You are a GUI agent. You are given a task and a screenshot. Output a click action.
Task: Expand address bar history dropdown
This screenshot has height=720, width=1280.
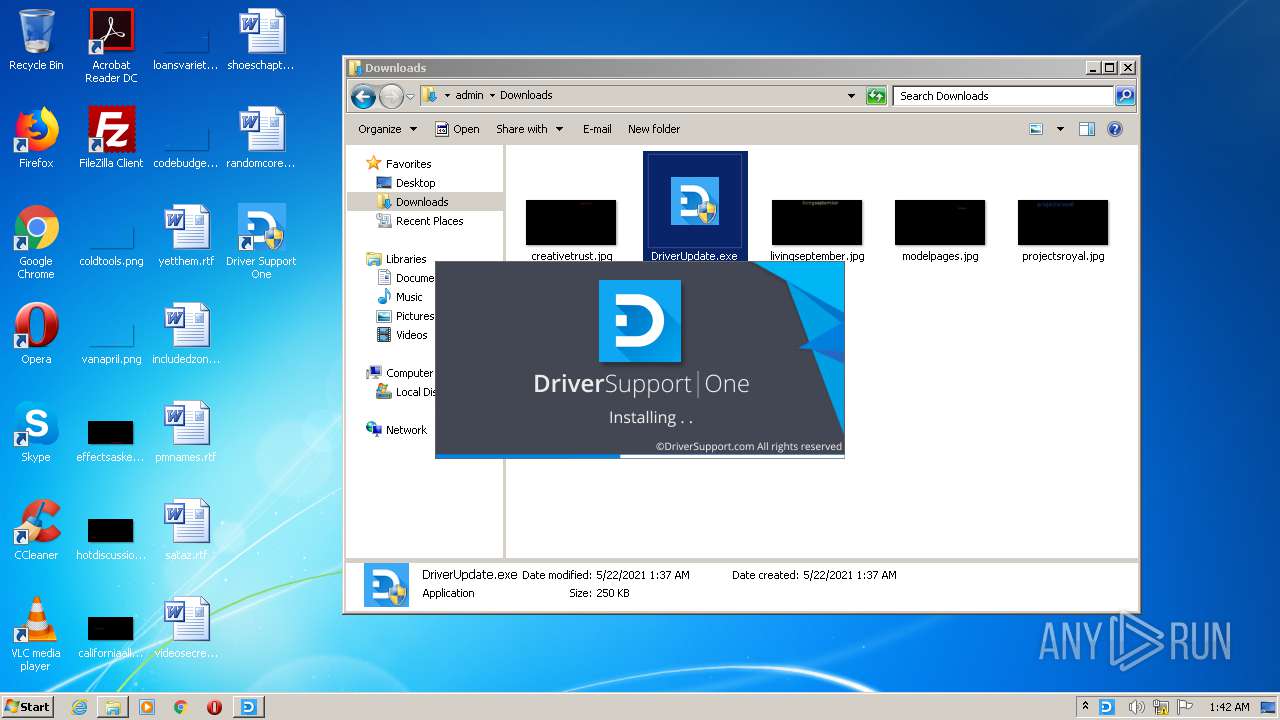851,96
